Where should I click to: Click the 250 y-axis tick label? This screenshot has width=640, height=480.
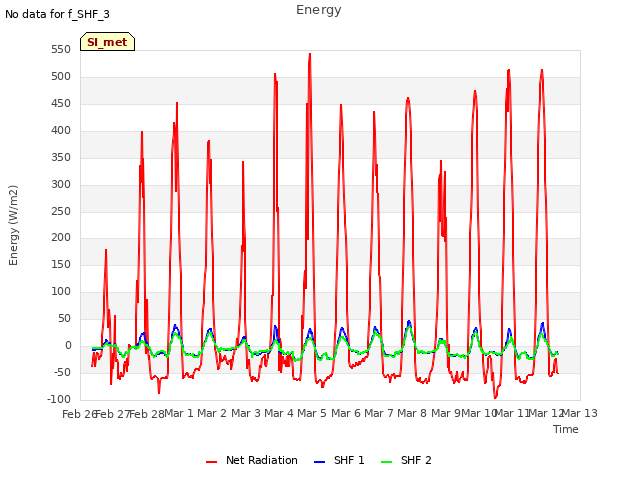point(61,211)
